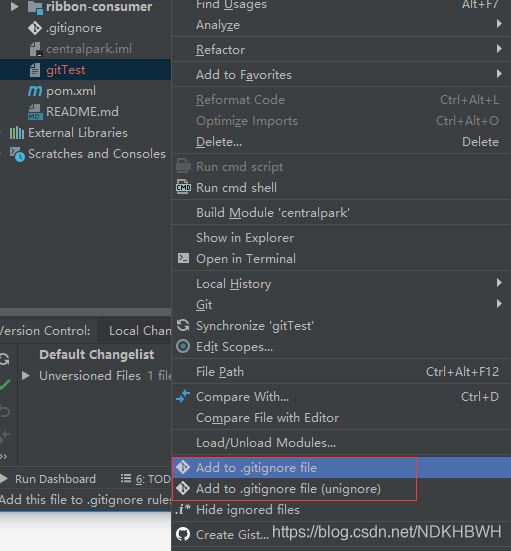
Task: Choose Create Gist... menu item
Action: (341, 535)
